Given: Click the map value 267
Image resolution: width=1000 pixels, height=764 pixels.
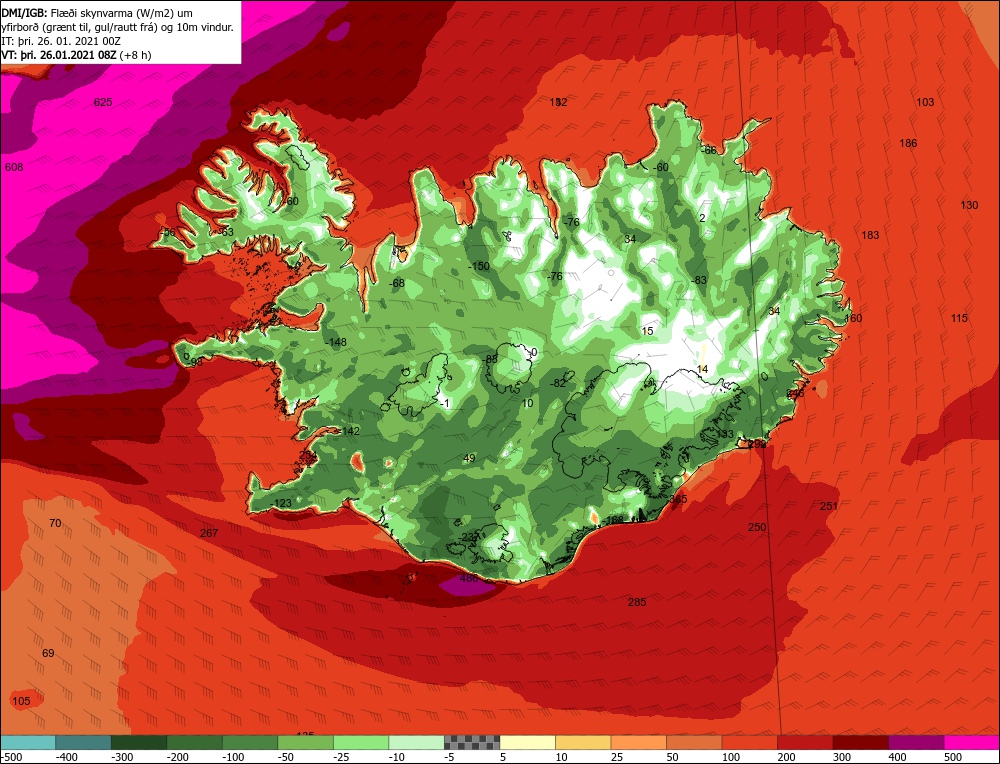Looking at the screenshot, I should coord(209,533).
